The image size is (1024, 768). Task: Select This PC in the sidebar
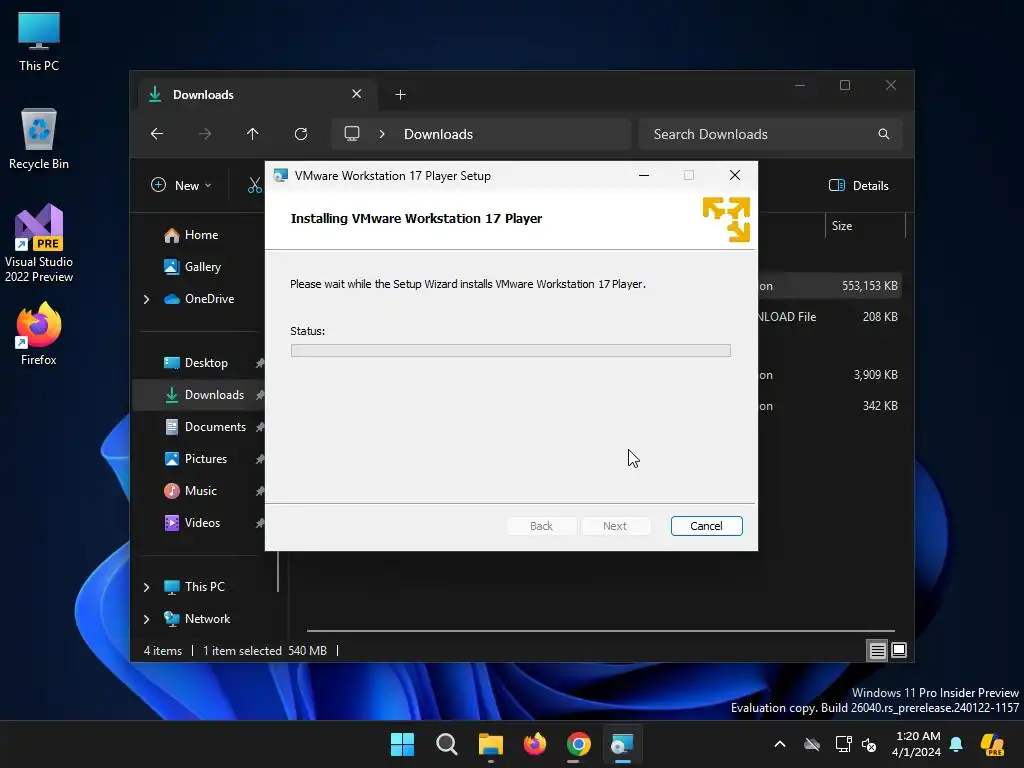point(204,587)
